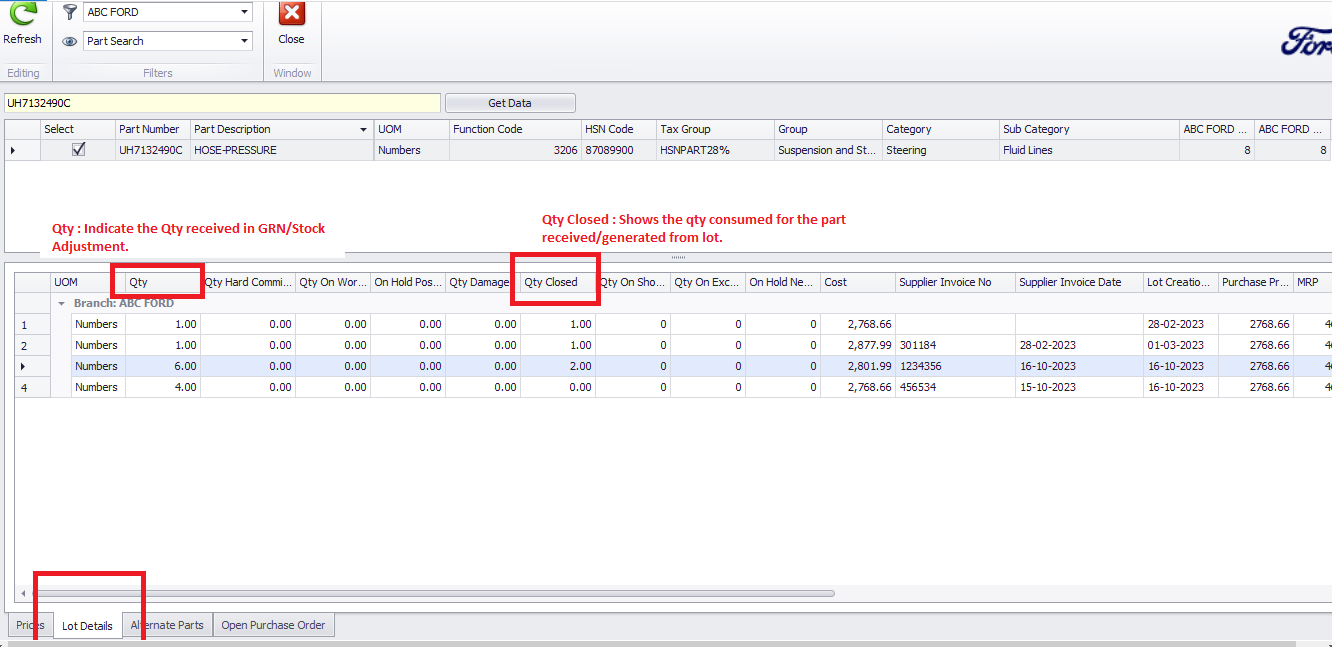Click the Qty 4.00 cell
The height and width of the screenshot is (647, 1332).
point(163,387)
